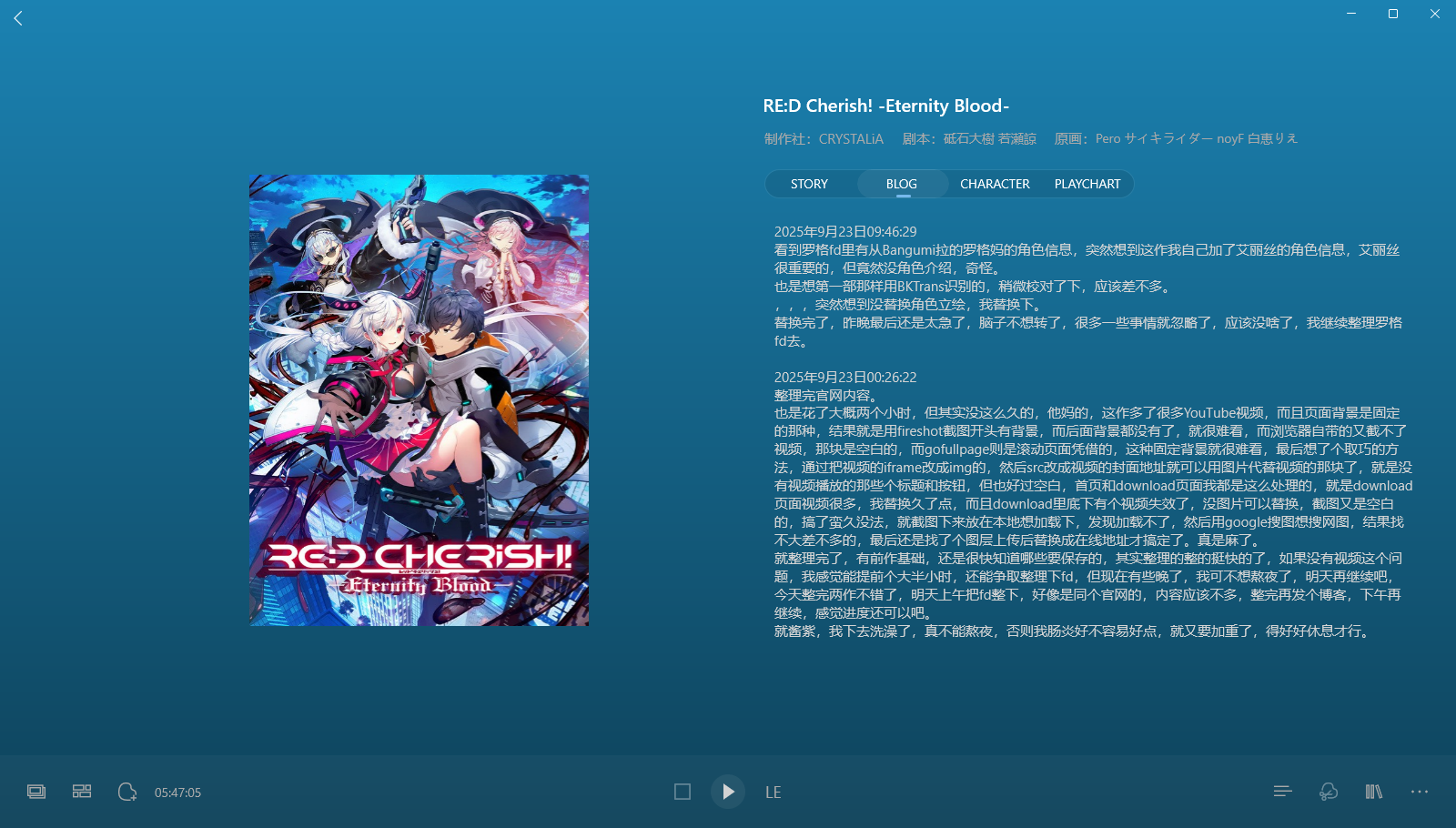Minimize the application window
This screenshot has width=1456, height=828.
[x=1351, y=14]
